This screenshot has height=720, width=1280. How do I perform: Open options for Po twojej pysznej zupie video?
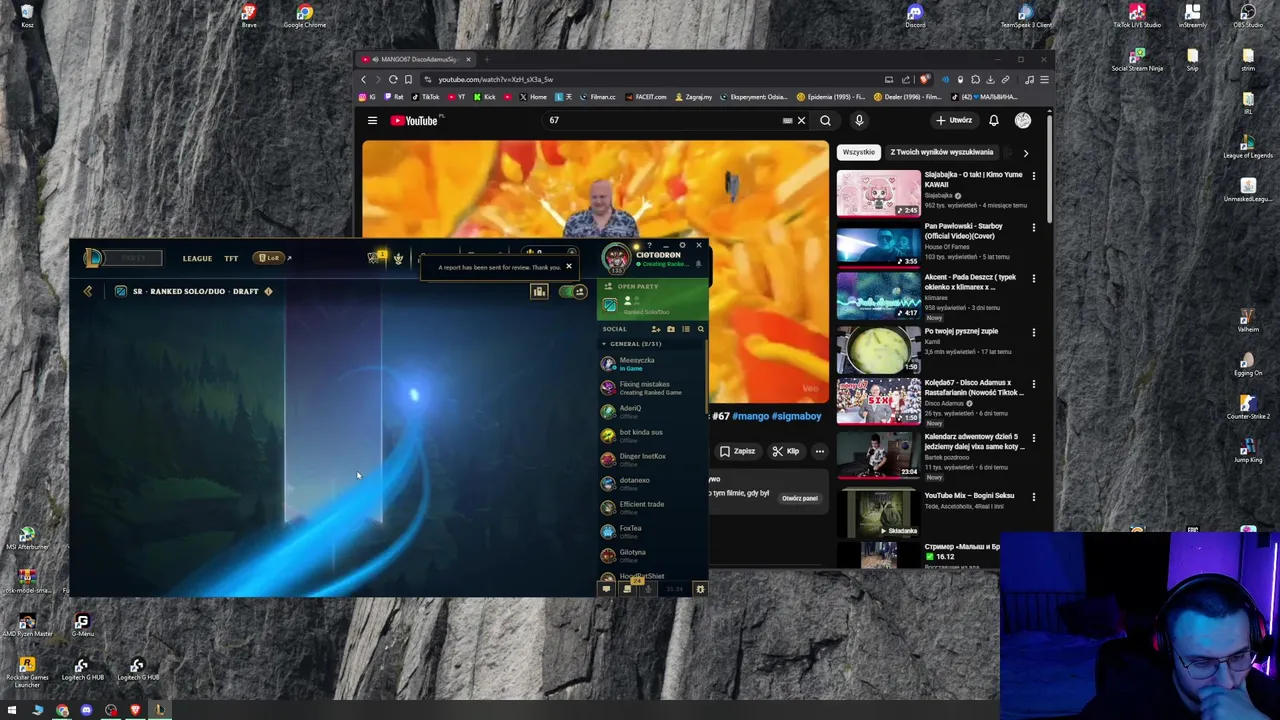click(x=1034, y=331)
